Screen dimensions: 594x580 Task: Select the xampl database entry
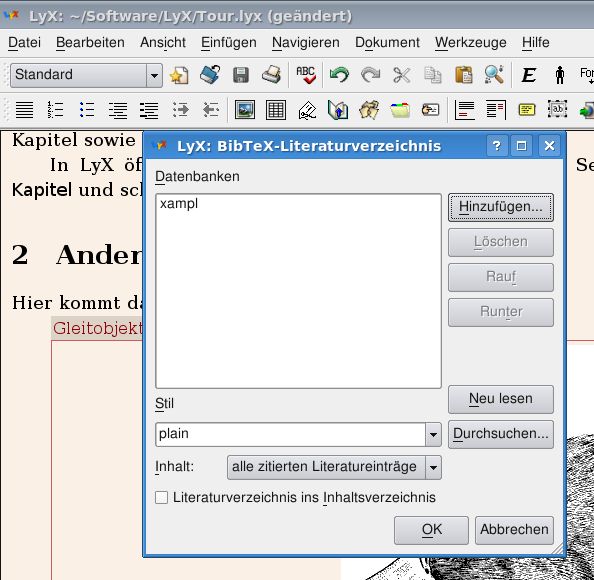[179, 204]
